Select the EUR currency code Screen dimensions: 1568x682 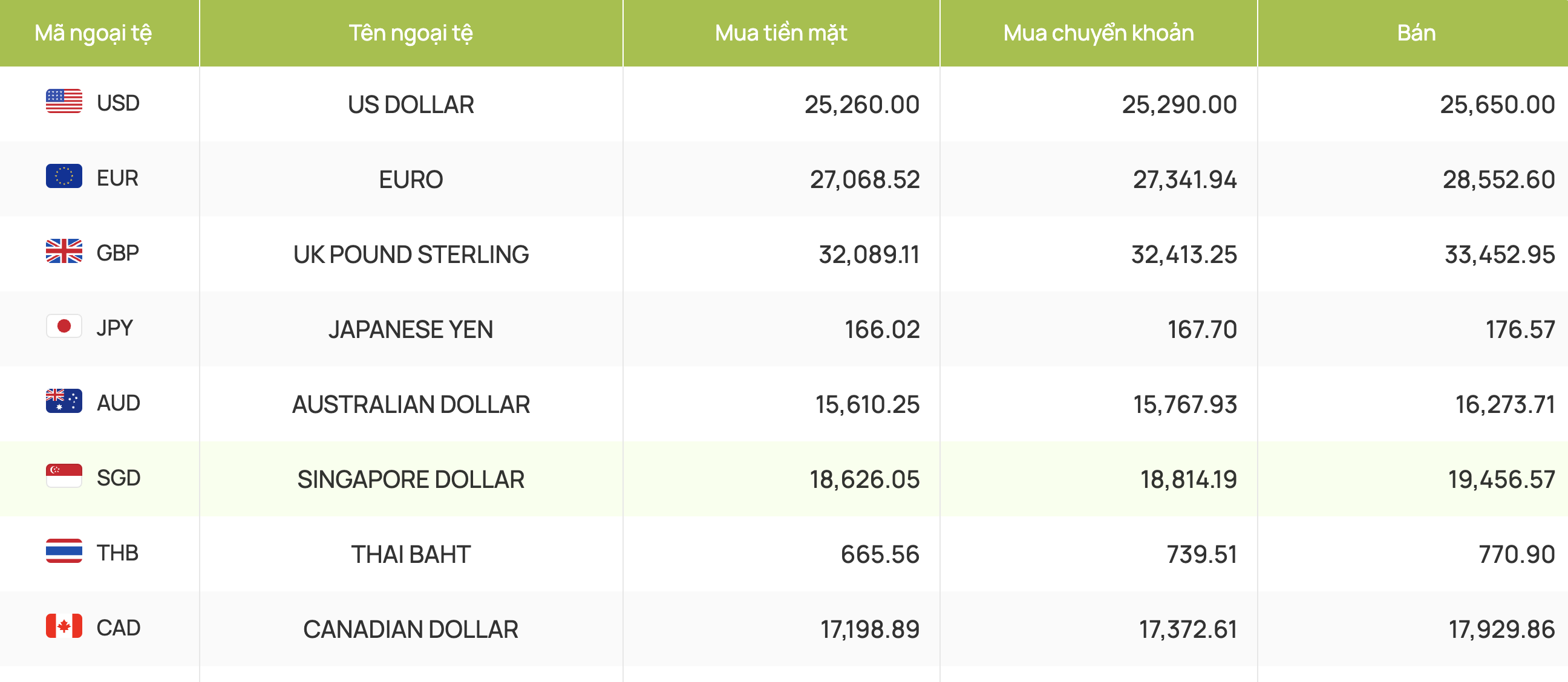coord(117,178)
